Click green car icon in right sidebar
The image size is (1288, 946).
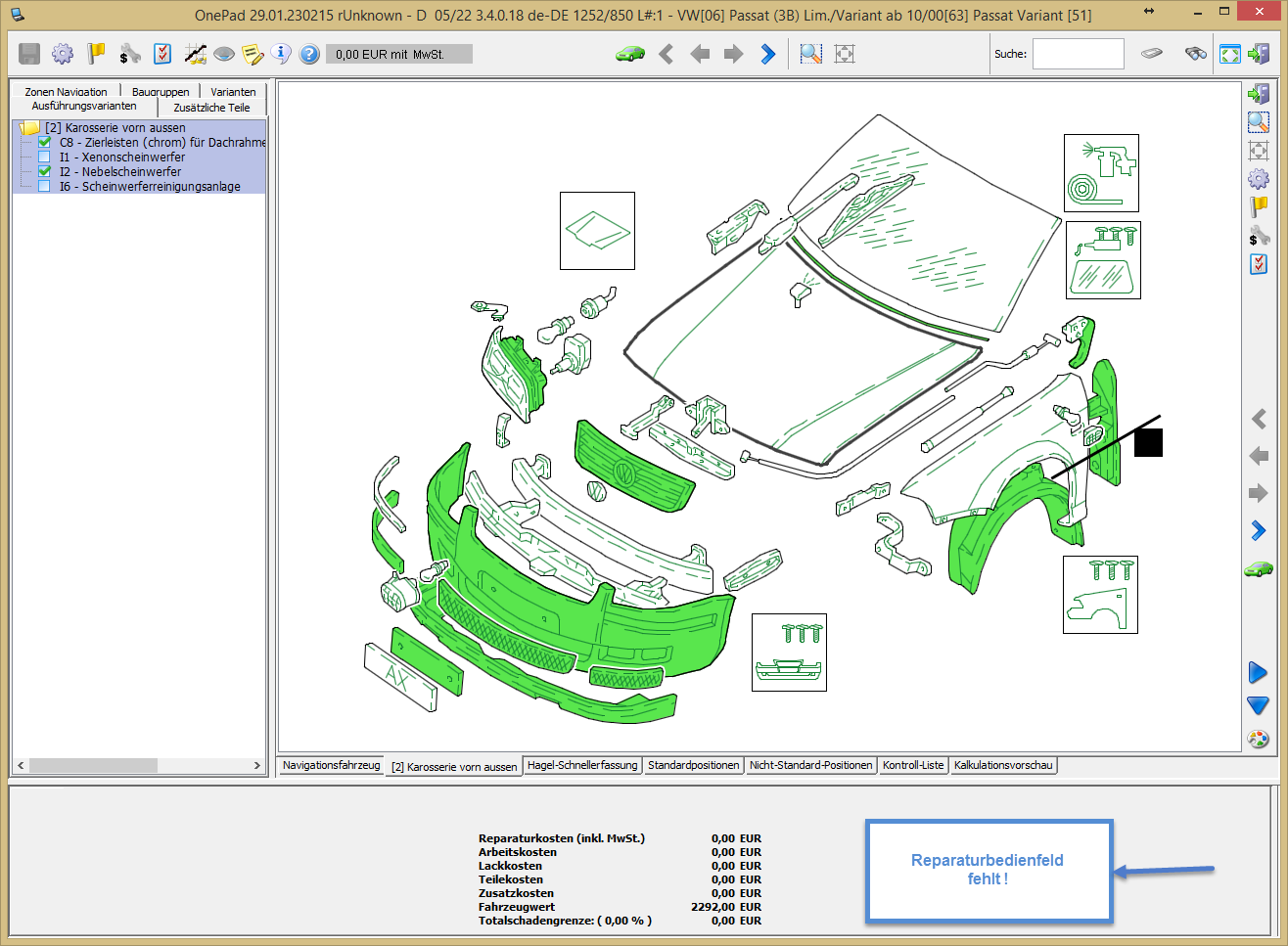click(1259, 568)
